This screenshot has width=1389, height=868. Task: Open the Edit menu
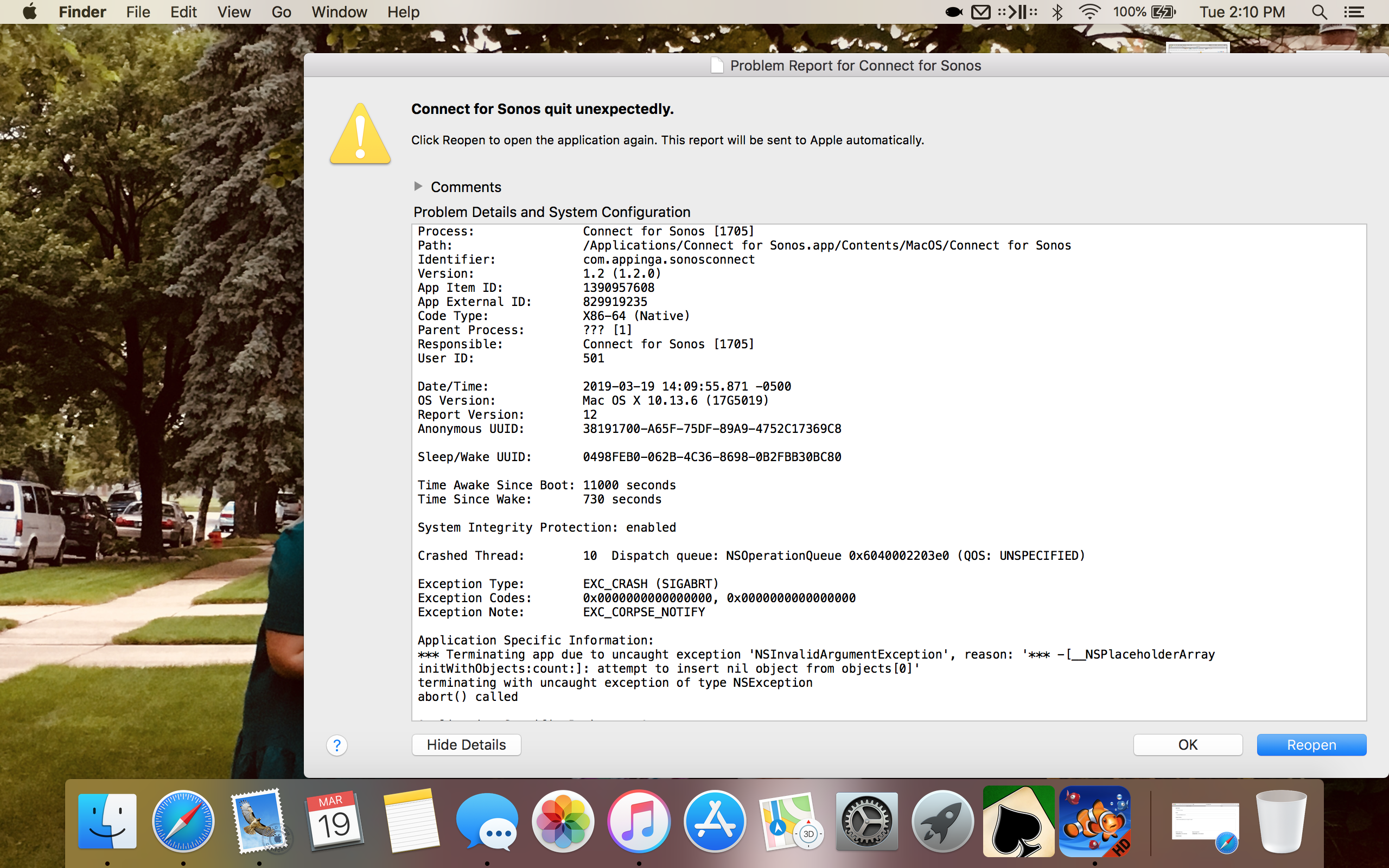click(184, 11)
